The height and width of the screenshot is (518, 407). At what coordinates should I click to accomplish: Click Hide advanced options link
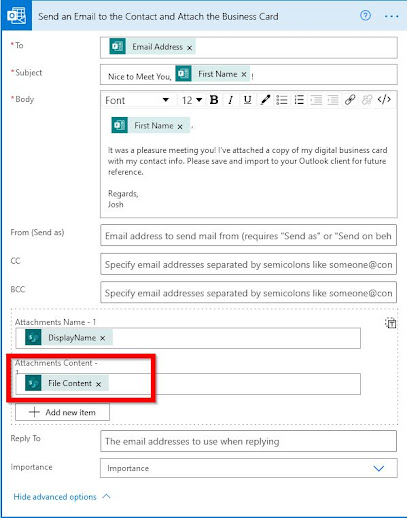[62, 497]
